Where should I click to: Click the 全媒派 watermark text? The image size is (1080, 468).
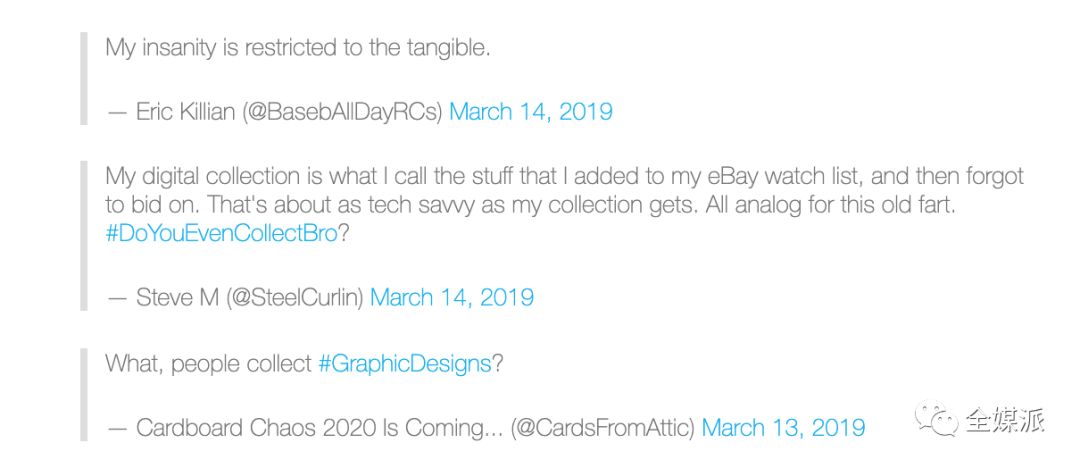coord(1004,420)
